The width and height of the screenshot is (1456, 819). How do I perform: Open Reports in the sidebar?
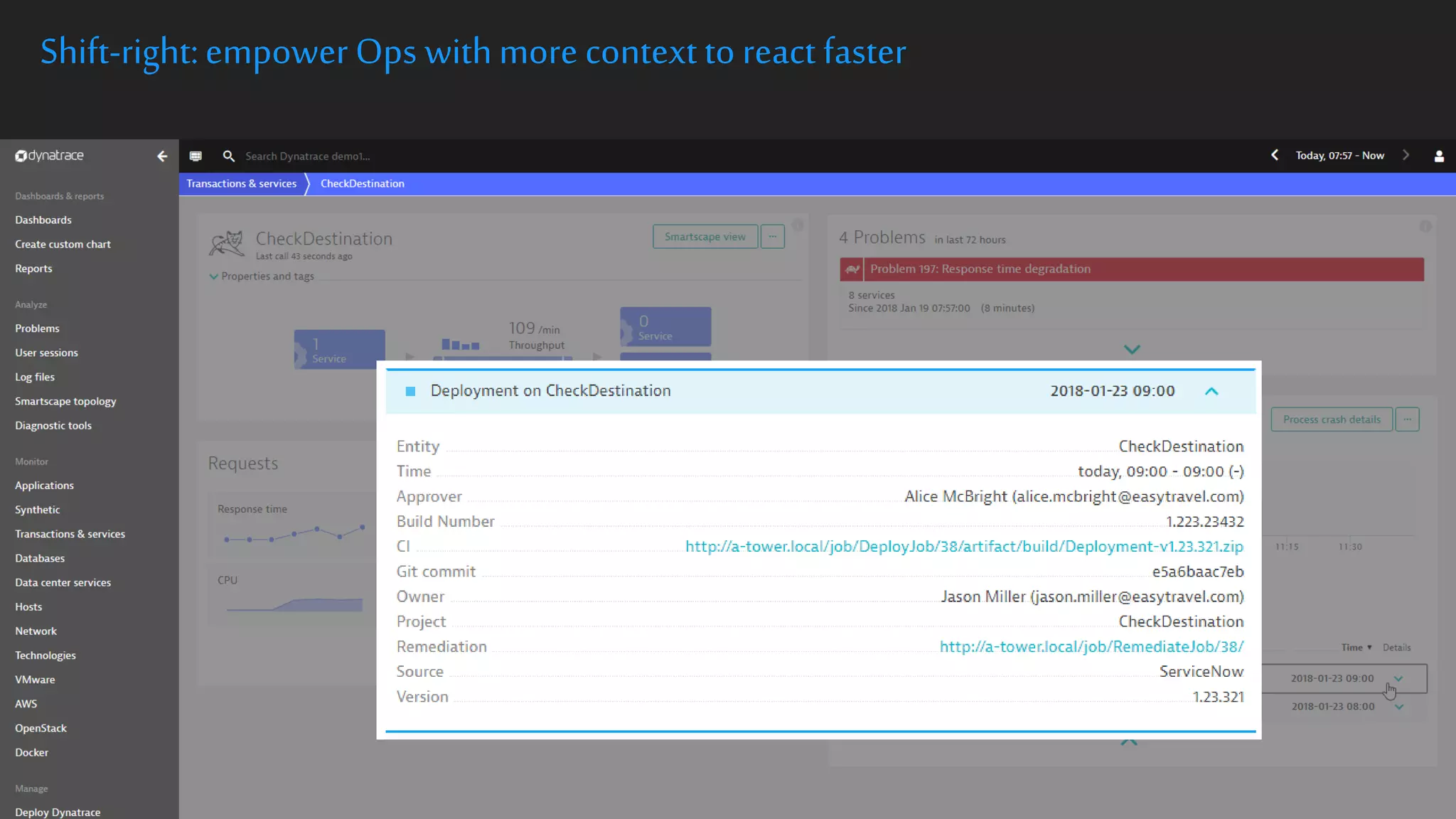coord(33,269)
